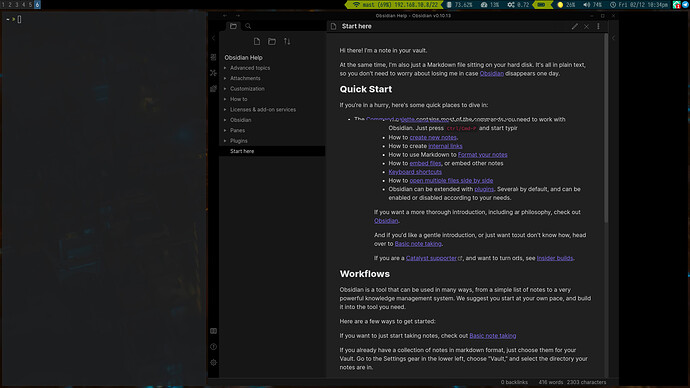Select the active workspace 6
Screen dimensions: 690x388
coord(37,5)
